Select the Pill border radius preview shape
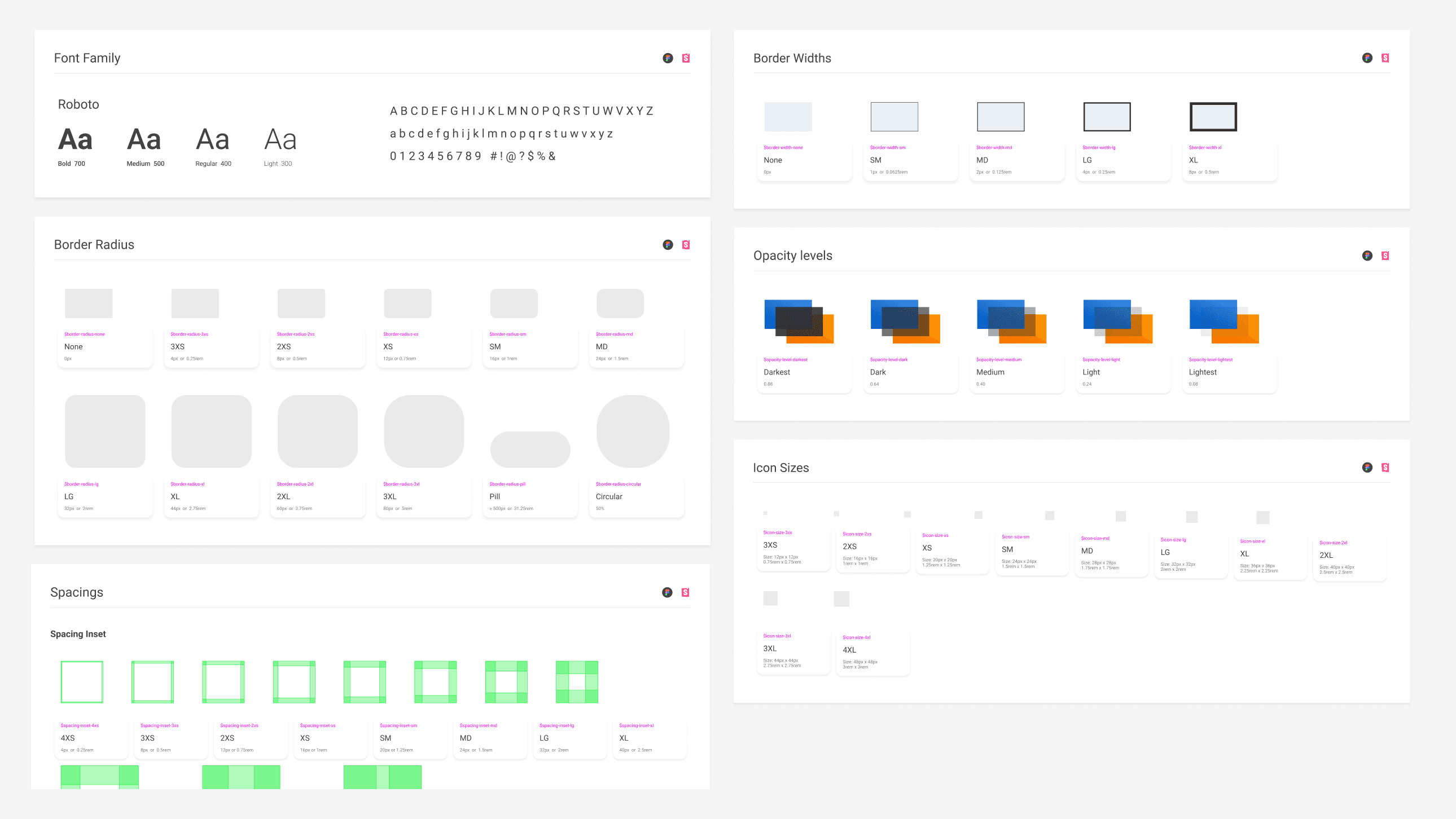Image resolution: width=1456 pixels, height=819 pixels. coord(530,450)
